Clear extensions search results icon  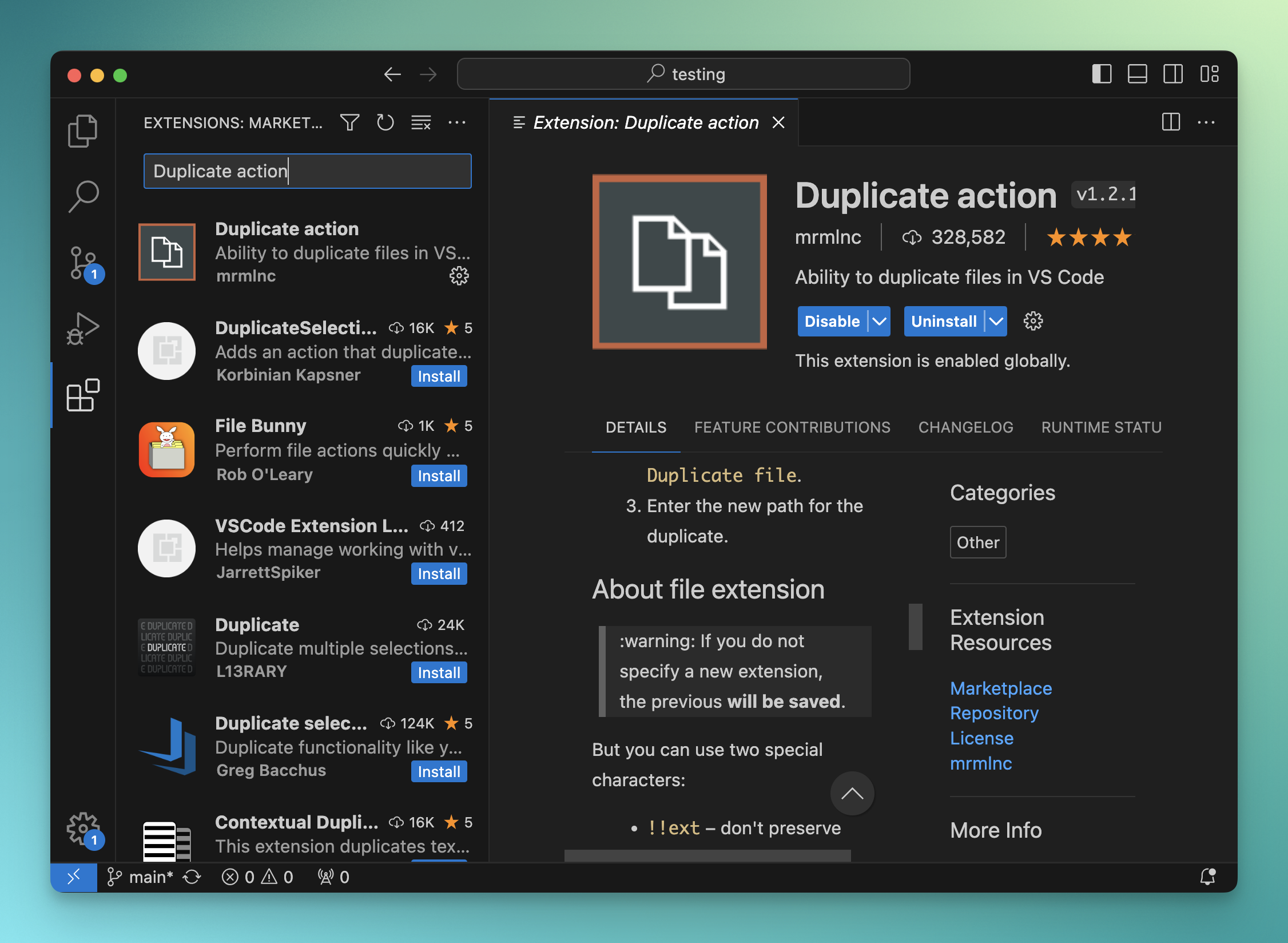(421, 122)
